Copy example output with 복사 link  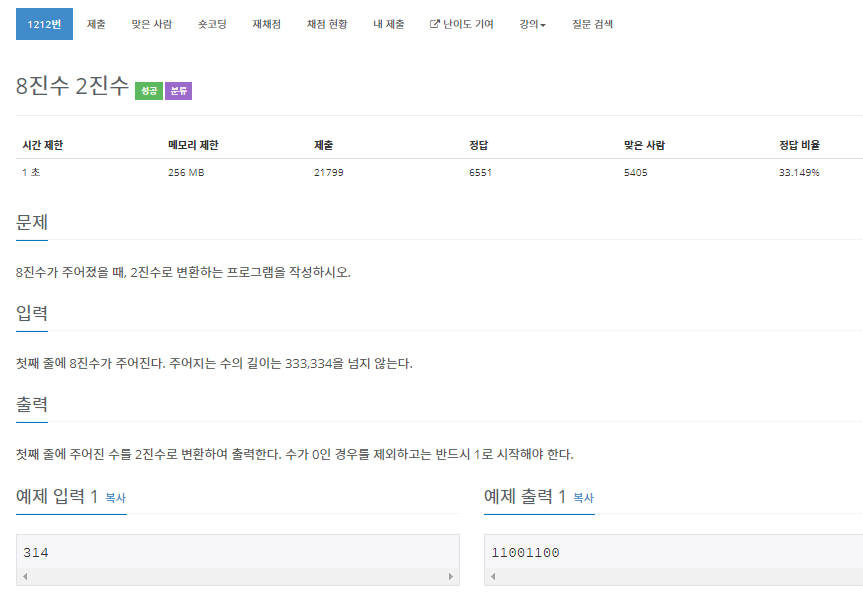point(583,498)
